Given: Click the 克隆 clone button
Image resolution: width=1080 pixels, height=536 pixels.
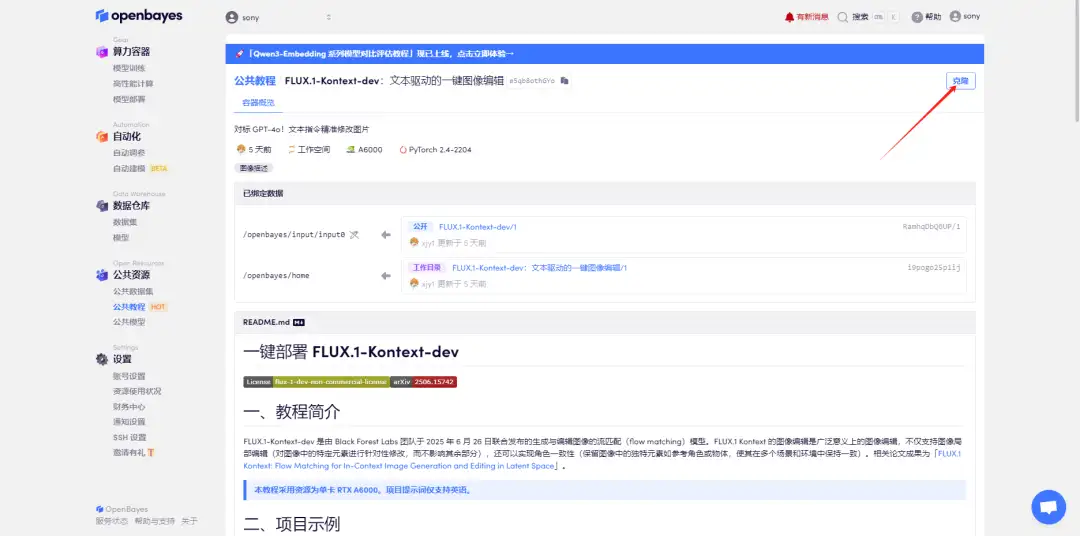Looking at the screenshot, I should (x=960, y=81).
